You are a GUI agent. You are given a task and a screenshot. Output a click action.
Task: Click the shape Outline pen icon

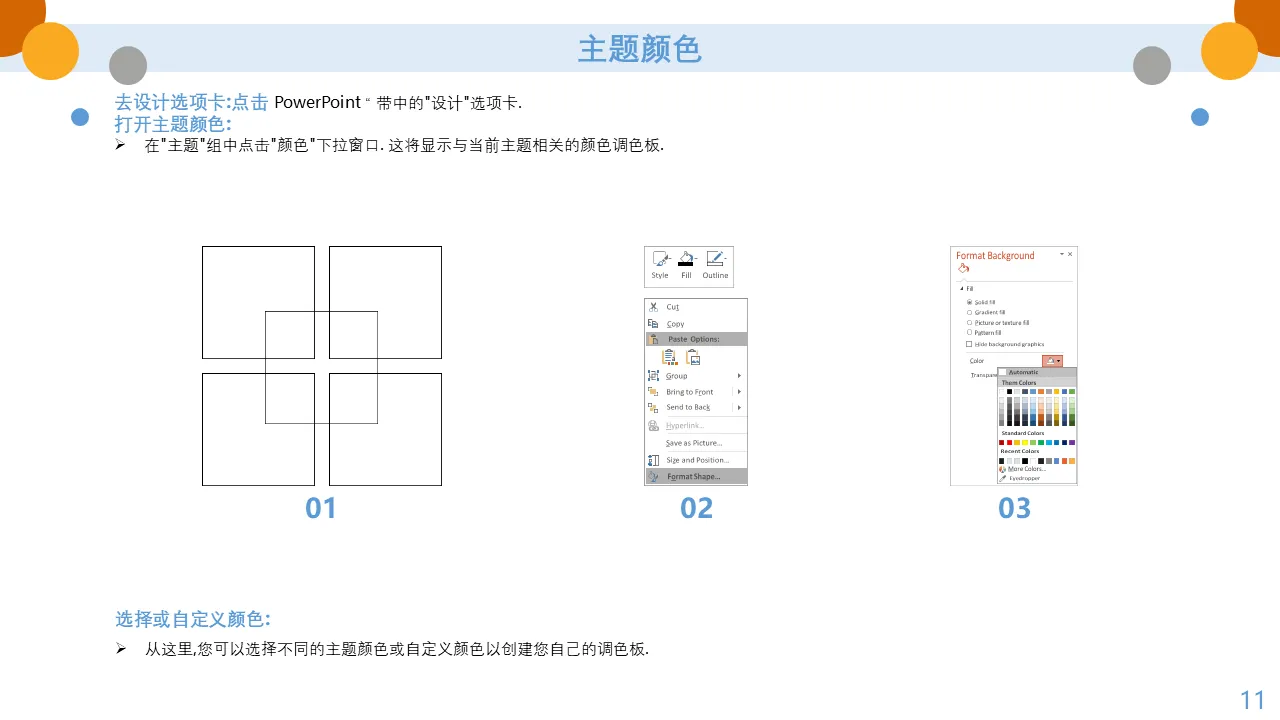[715, 260]
